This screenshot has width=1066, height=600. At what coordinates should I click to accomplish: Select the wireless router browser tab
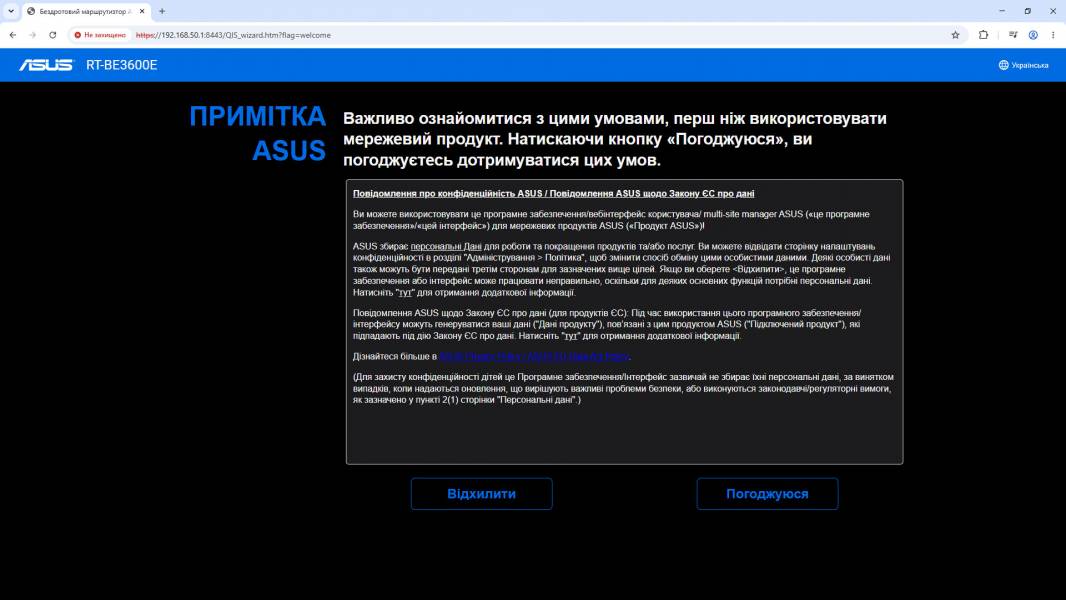point(86,11)
